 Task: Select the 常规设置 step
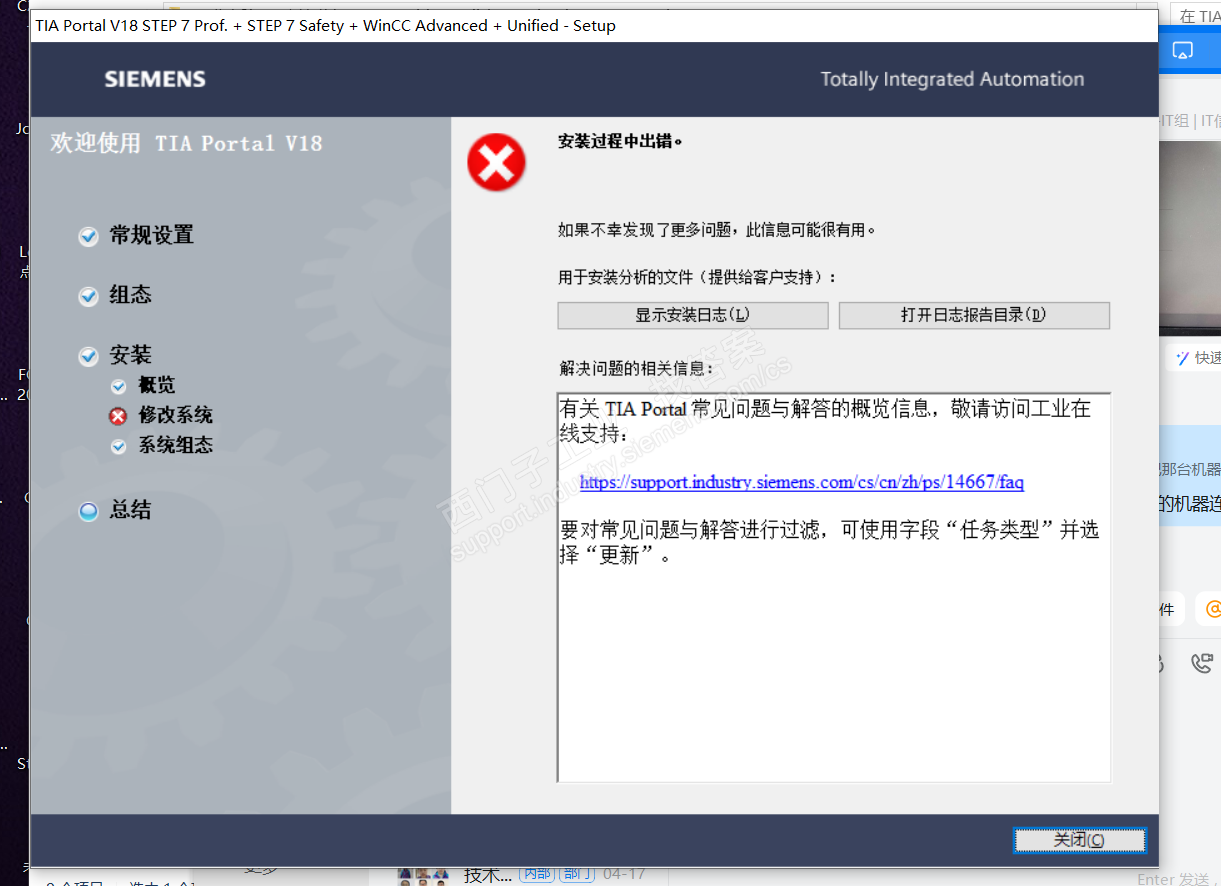pos(151,235)
